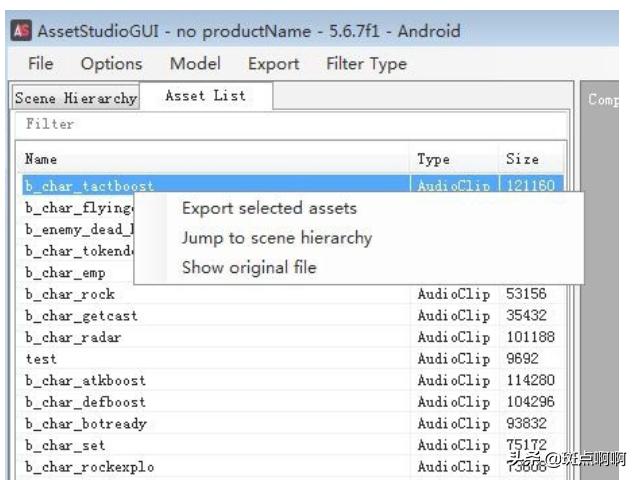The height and width of the screenshot is (480, 640).
Task: Click into the Filter search field
Action: click(290, 125)
